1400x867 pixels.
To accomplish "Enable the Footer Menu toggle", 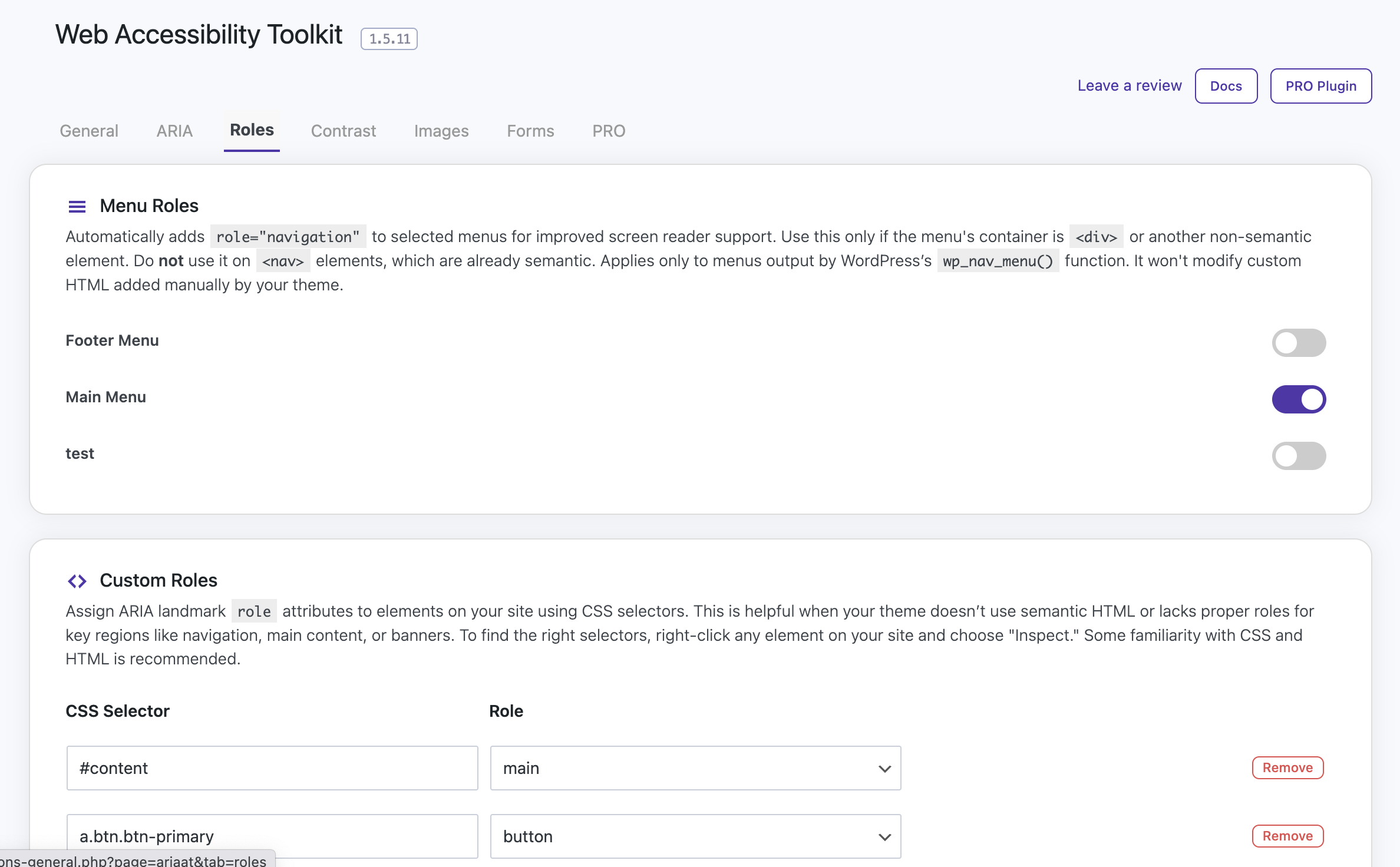I will coord(1298,343).
